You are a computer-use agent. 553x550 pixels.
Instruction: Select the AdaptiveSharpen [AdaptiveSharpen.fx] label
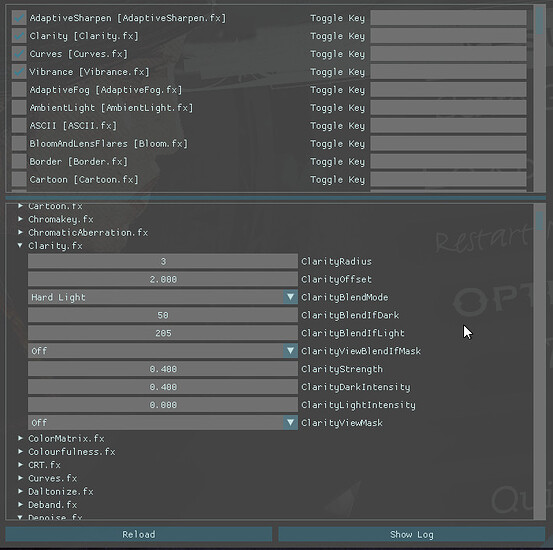[x=128, y=18]
